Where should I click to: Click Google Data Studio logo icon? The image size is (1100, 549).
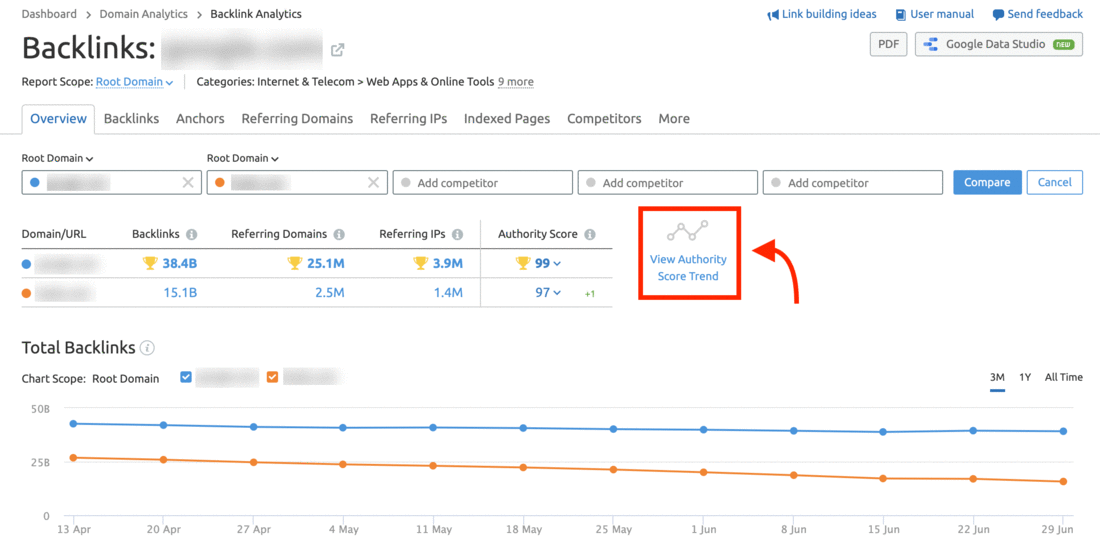(931, 44)
